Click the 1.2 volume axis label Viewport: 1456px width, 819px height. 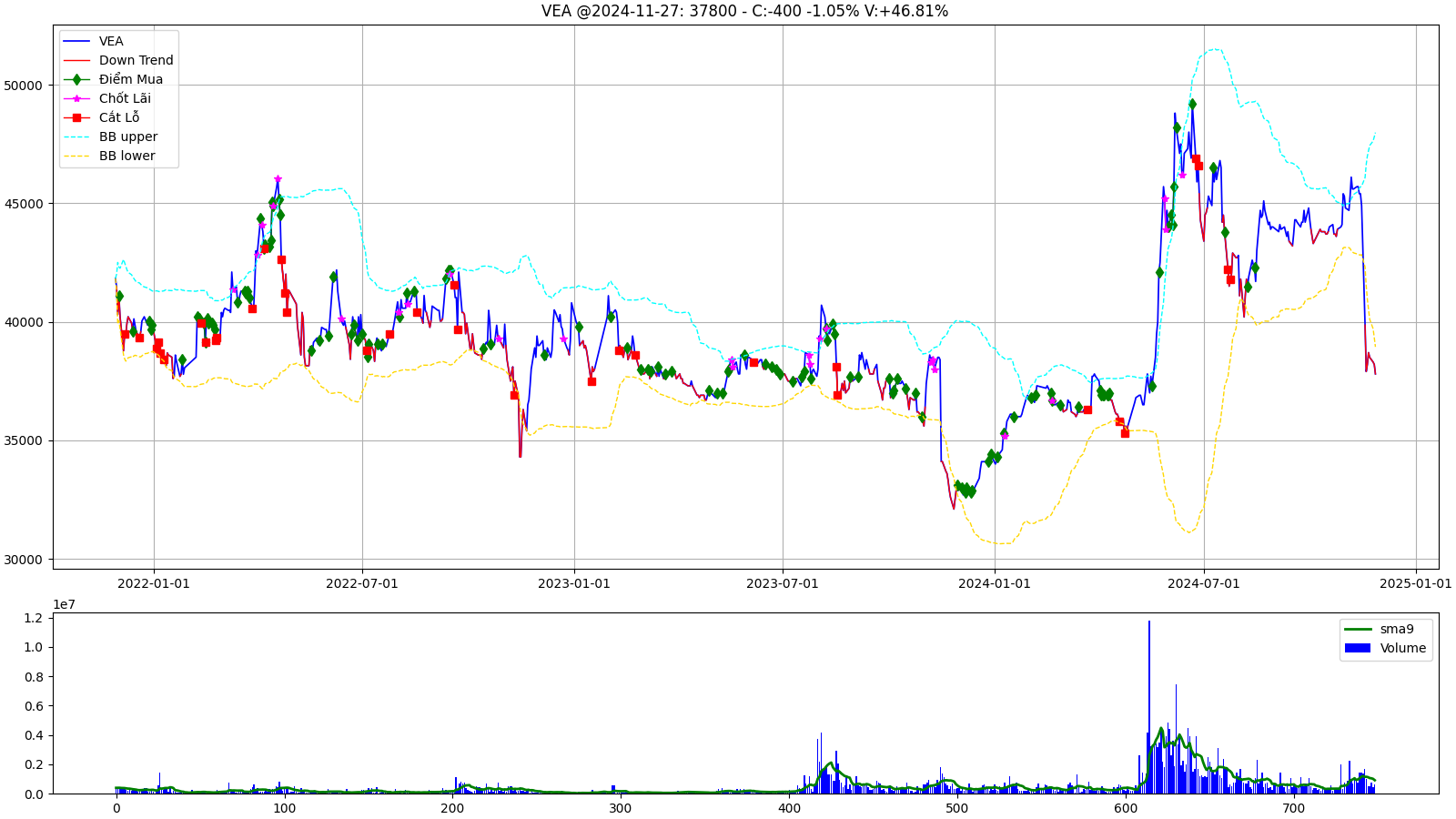[x=34, y=618]
